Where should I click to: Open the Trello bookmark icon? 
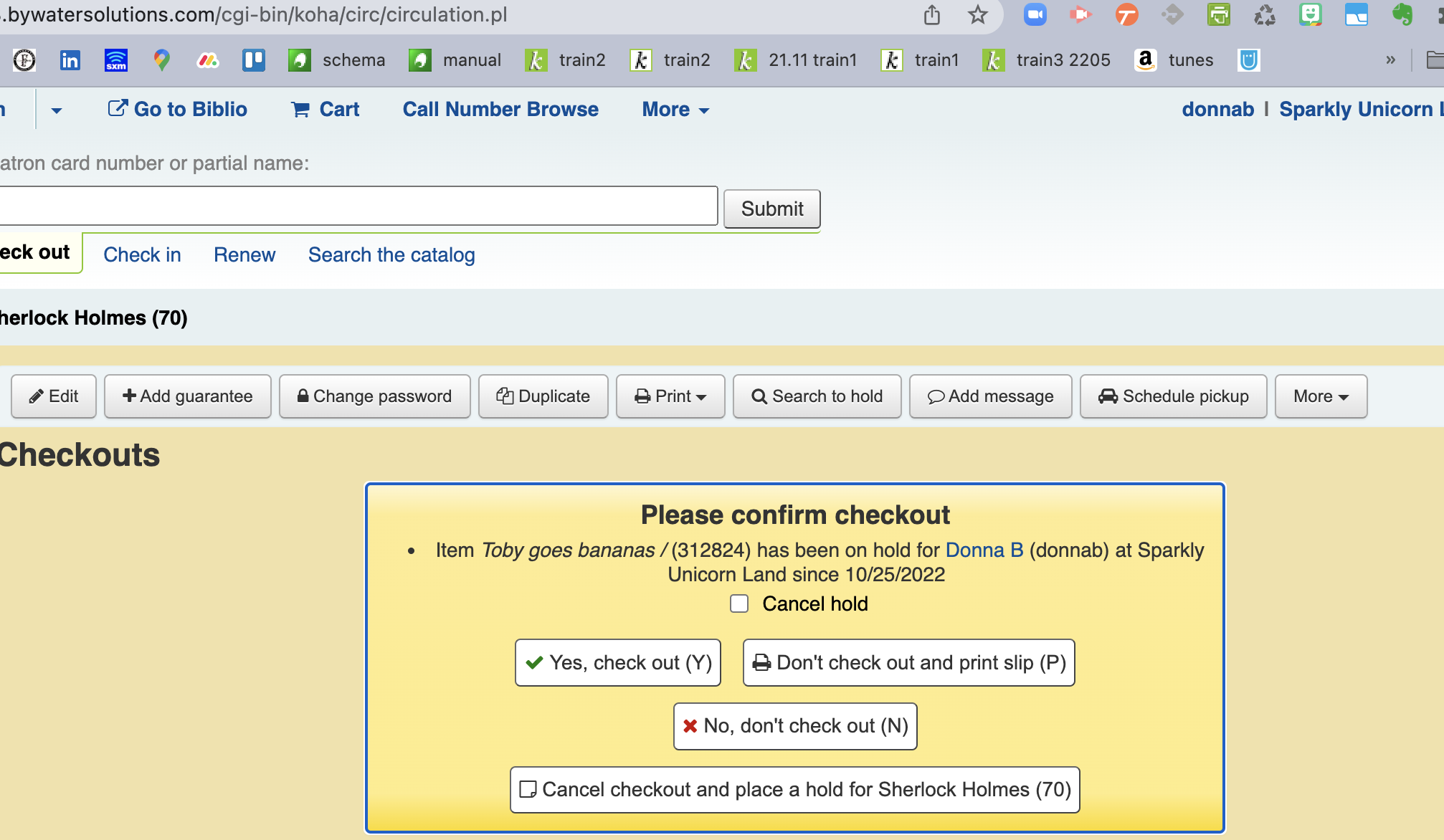[x=253, y=60]
